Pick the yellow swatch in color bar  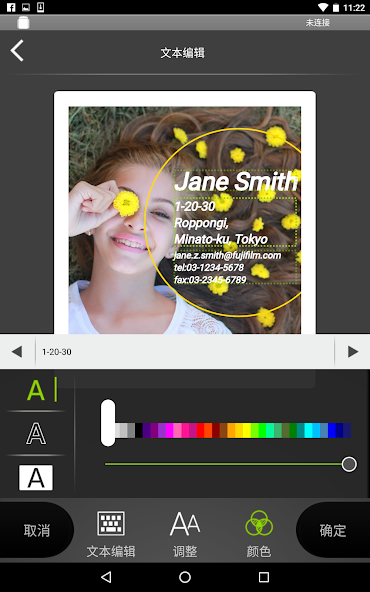tap(247, 430)
